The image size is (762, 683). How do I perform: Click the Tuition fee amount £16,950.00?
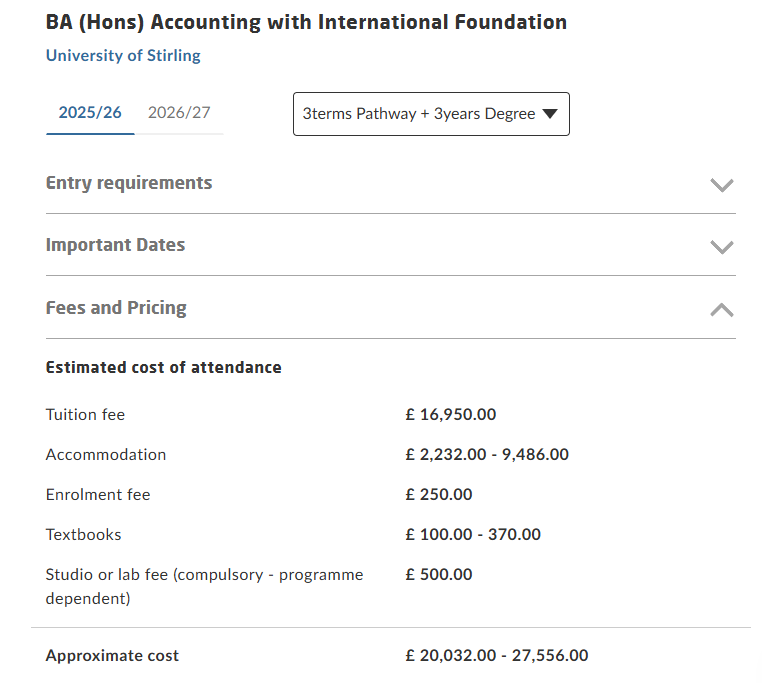click(450, 415)
